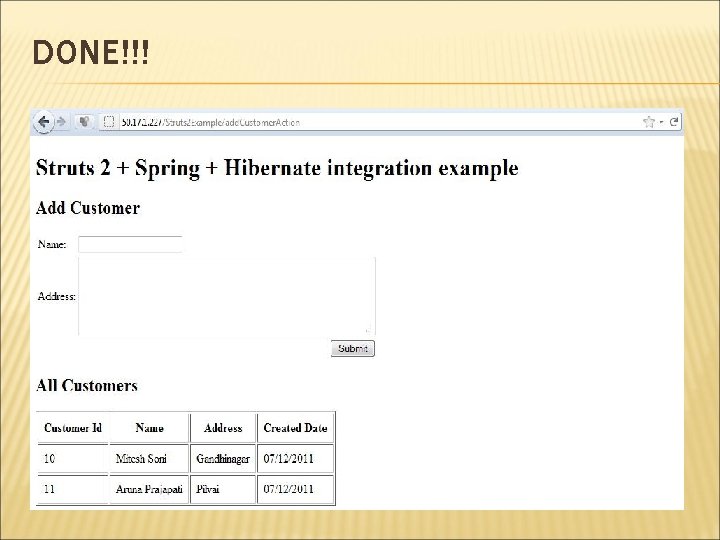This screenshot has width=720, height=540.
Task: Click the Created Date column header
Action: pyautogui.click(x=295, y=428)
